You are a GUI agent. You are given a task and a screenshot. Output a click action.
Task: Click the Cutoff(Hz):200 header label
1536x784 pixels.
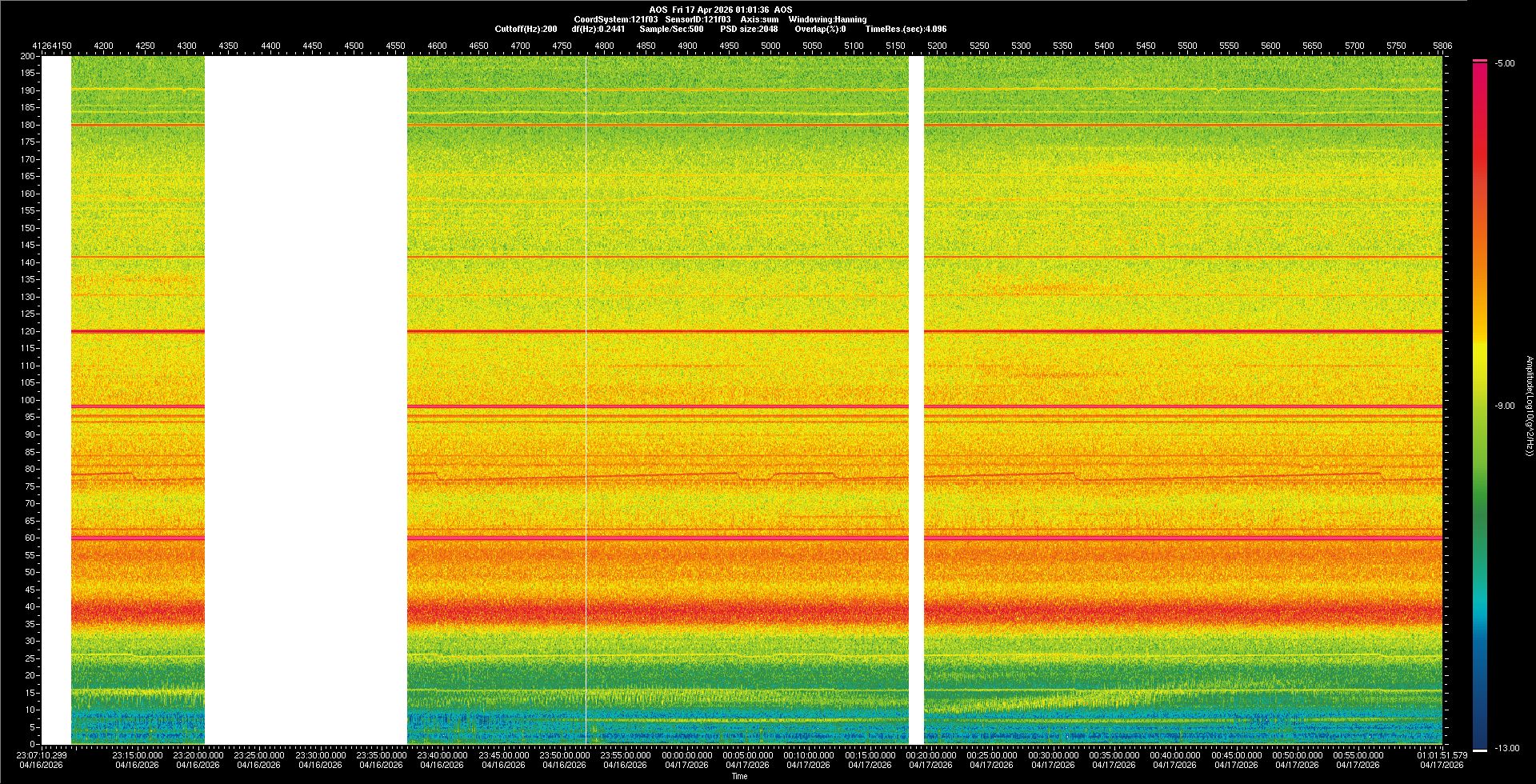[x=526, y=29]
